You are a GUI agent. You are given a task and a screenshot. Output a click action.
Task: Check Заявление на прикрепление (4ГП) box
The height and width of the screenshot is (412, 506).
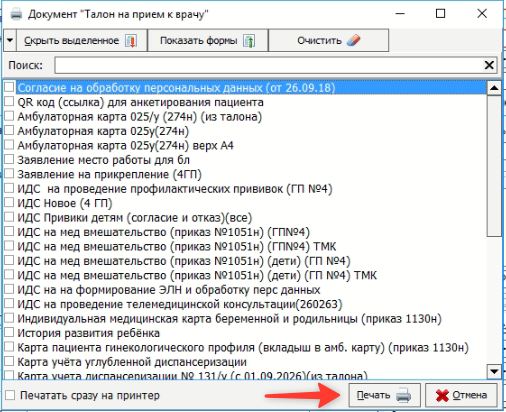click(x=9, y=174)
